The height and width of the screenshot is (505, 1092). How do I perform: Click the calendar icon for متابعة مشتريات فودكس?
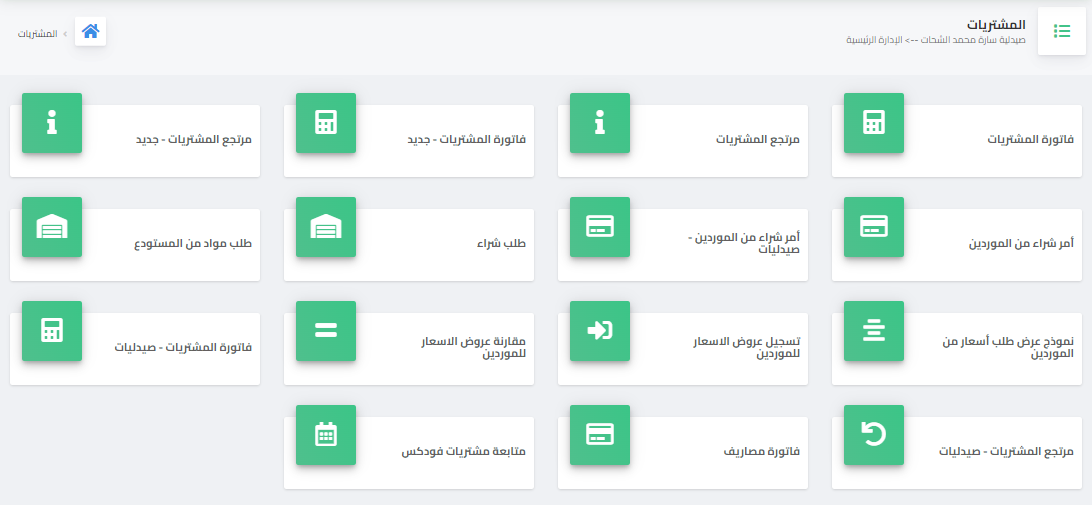325,435
